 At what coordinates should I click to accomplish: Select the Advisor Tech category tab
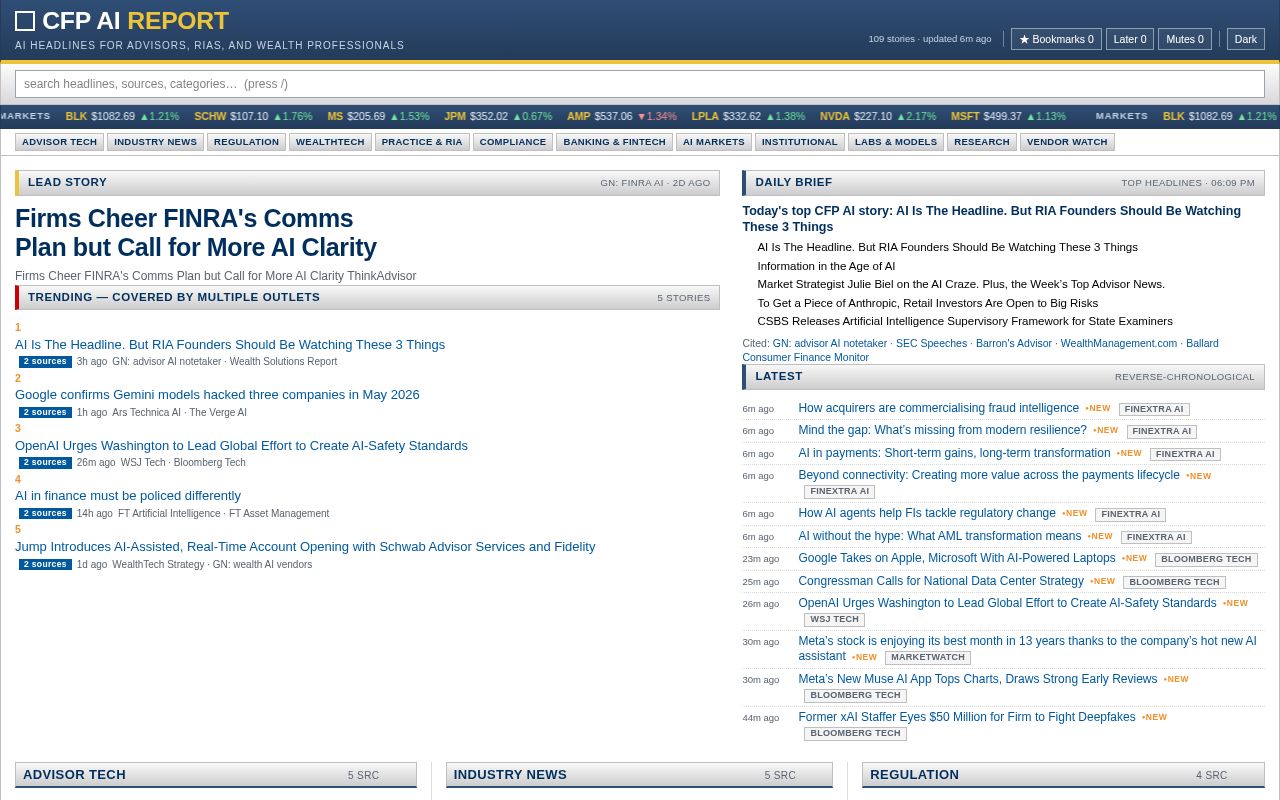tap(60, 142)
